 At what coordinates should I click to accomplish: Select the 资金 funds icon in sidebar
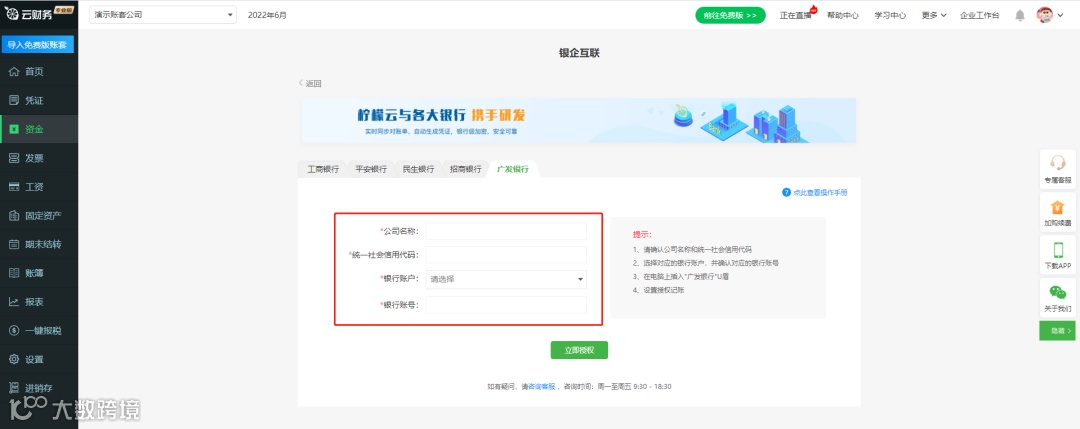pyautogui.click(x=14, y=129)
